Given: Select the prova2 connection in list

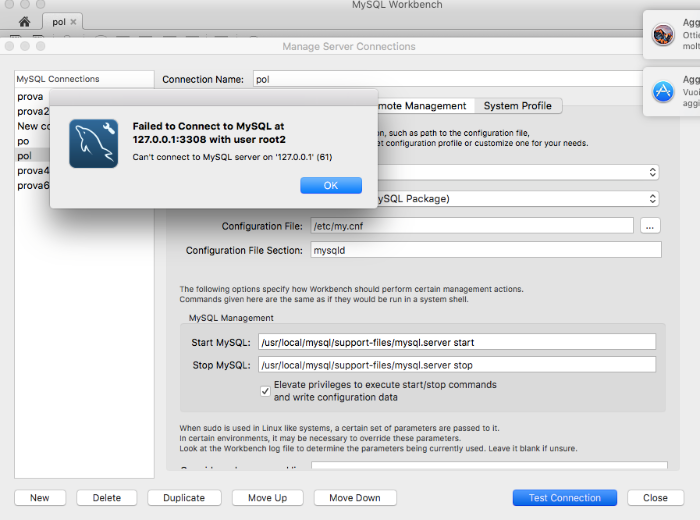Looking at the screenshot, I should pyautogui.click(x=33, y=111).
